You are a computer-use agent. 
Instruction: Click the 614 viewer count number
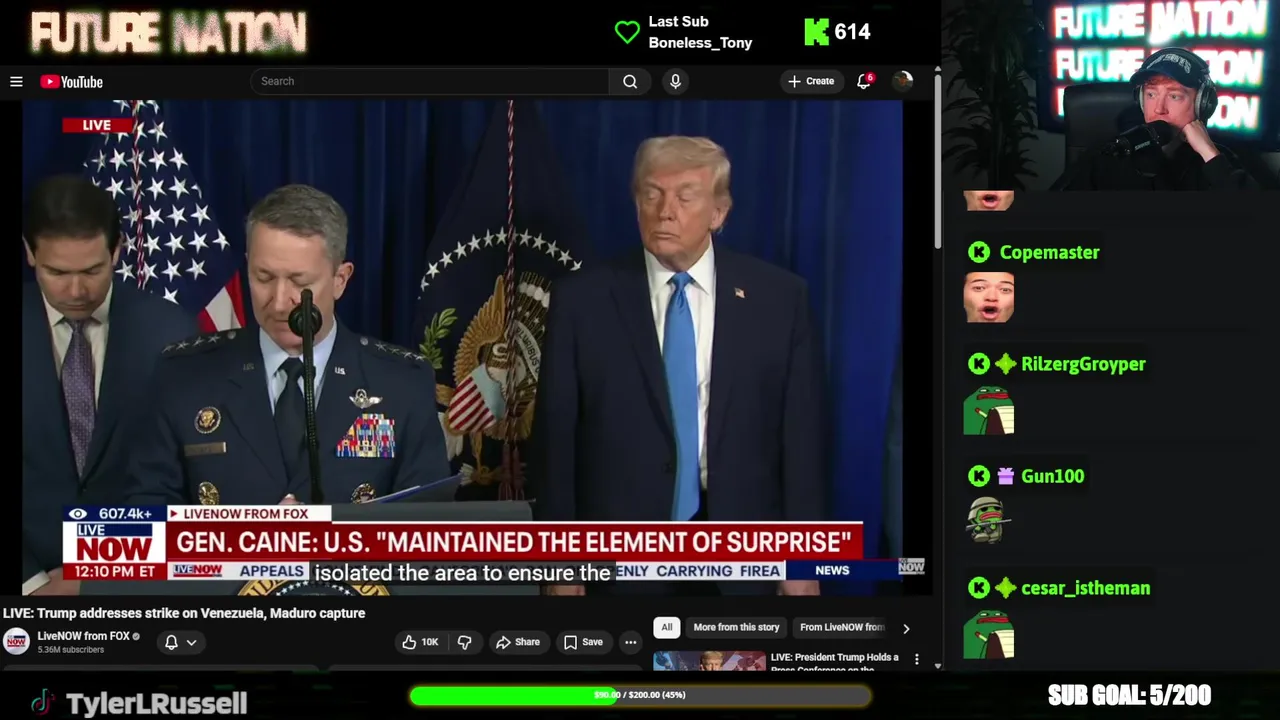point(852,32)
